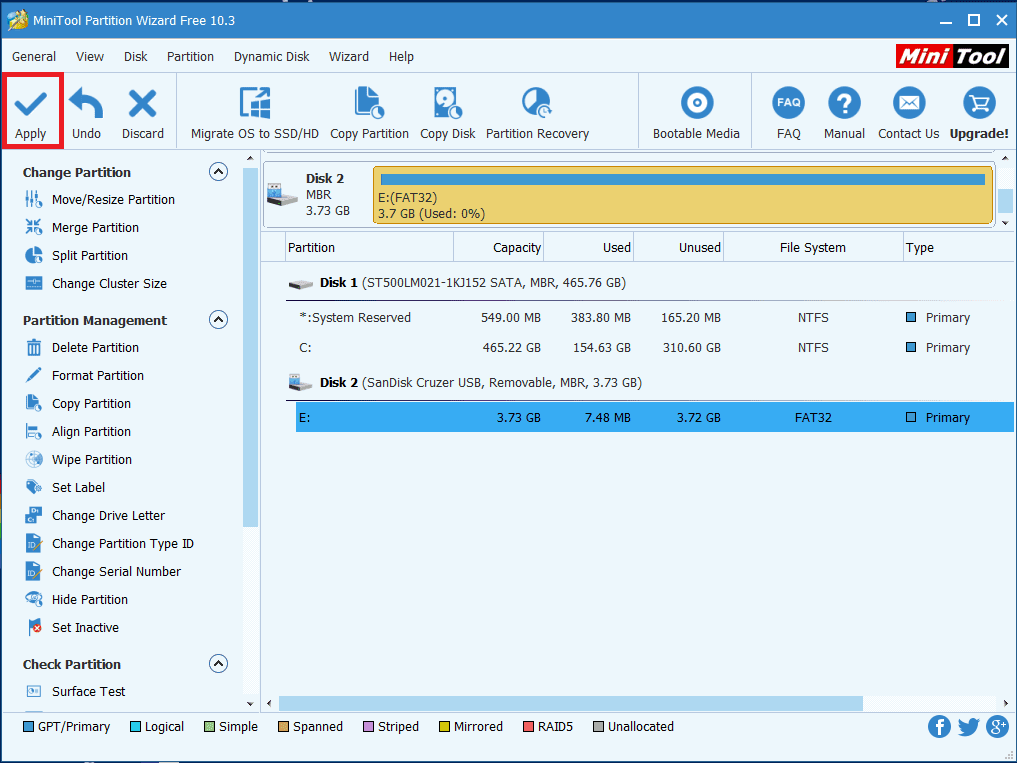1017x763 pixels.
Task: Sort by Capacity column header
Action: (498, 247)
